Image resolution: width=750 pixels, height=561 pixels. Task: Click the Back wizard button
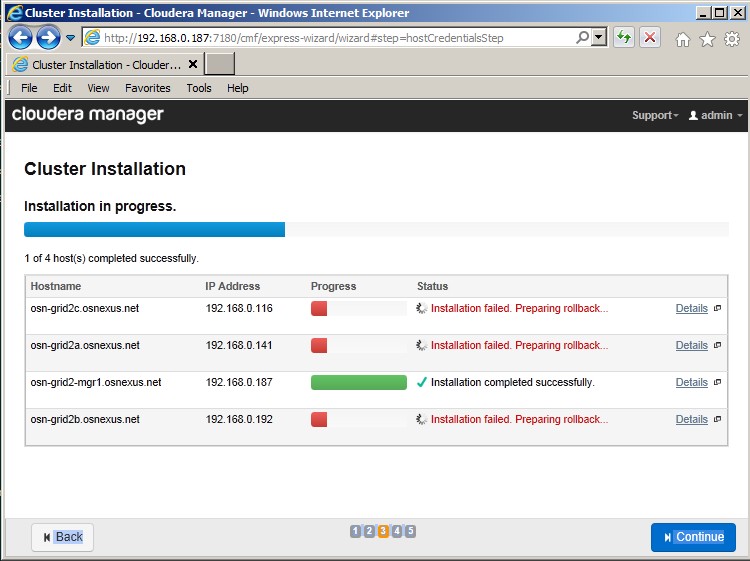63,537
